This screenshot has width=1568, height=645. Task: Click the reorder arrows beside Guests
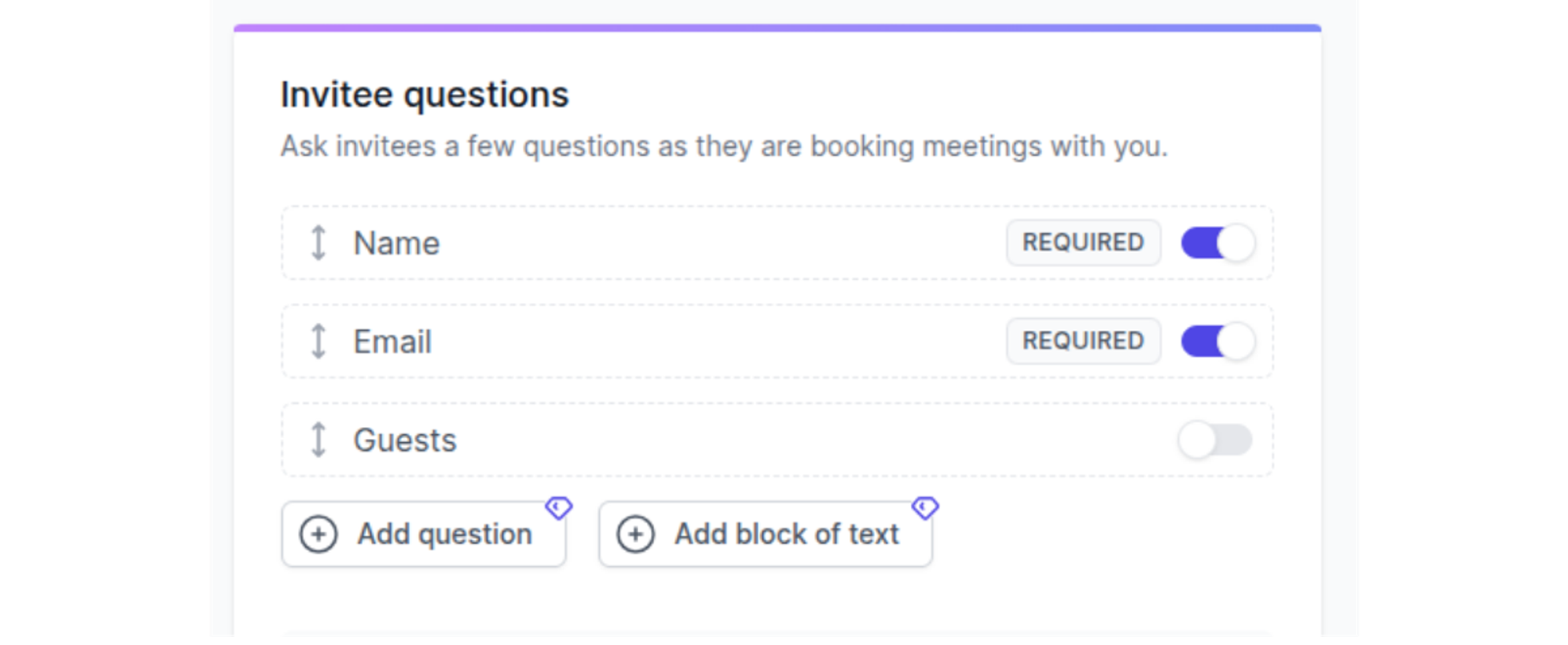[x=318, y=440]
